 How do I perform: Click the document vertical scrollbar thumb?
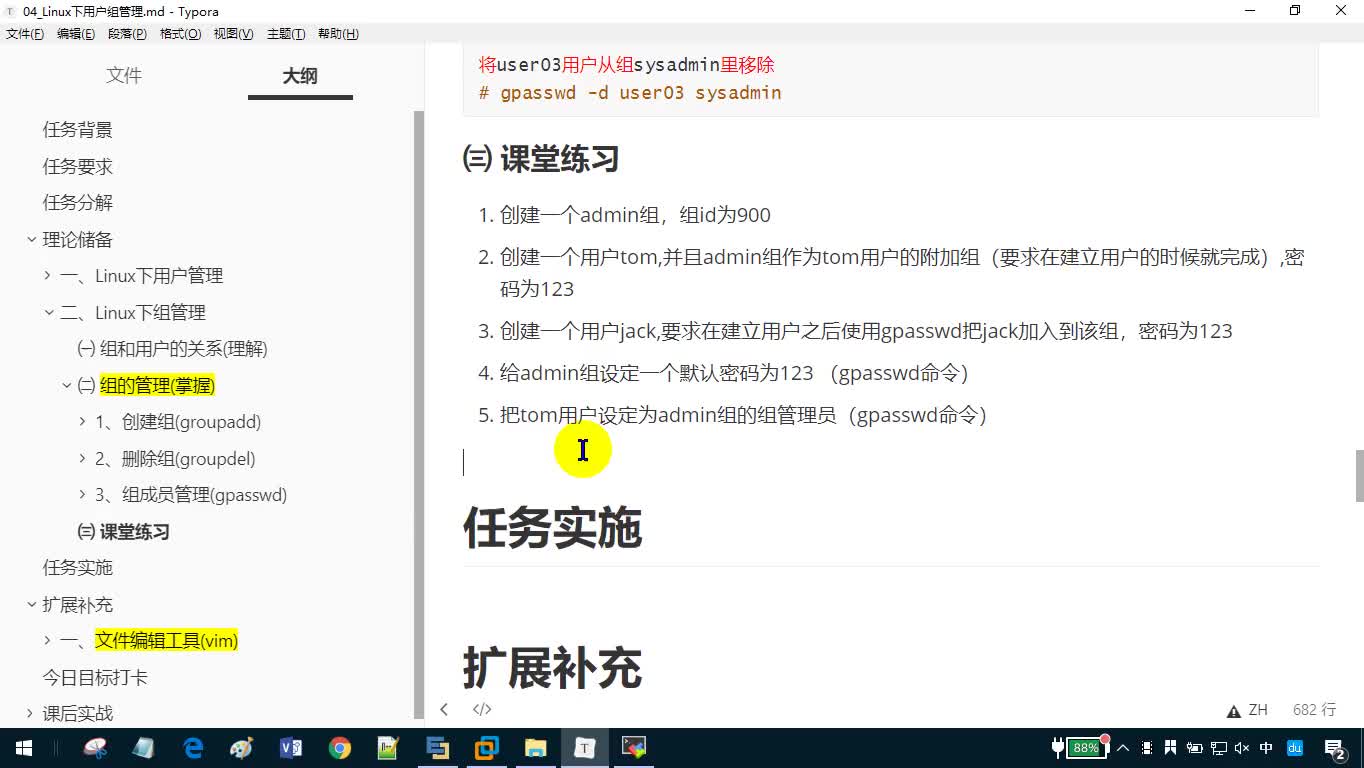(x=1359, y=476)
